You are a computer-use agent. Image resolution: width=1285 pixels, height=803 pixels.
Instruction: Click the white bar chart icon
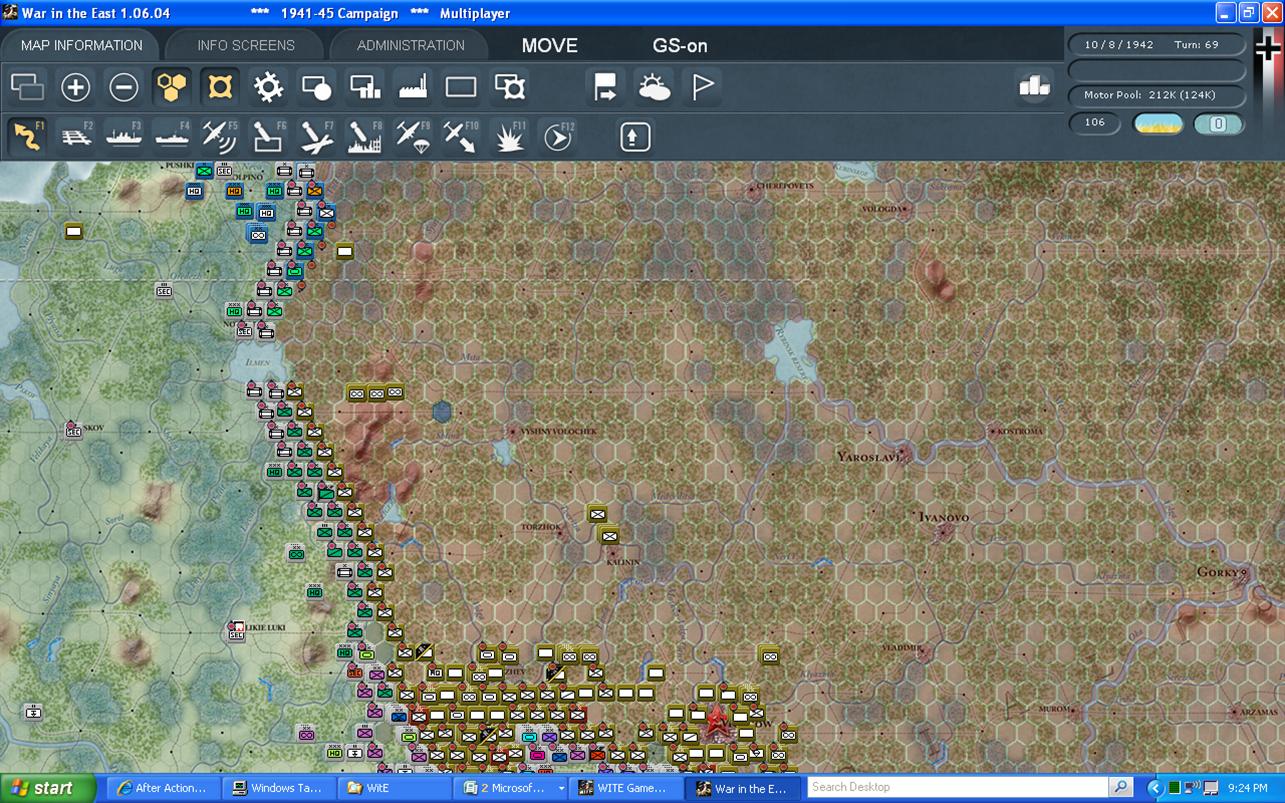pos(1034,86)
